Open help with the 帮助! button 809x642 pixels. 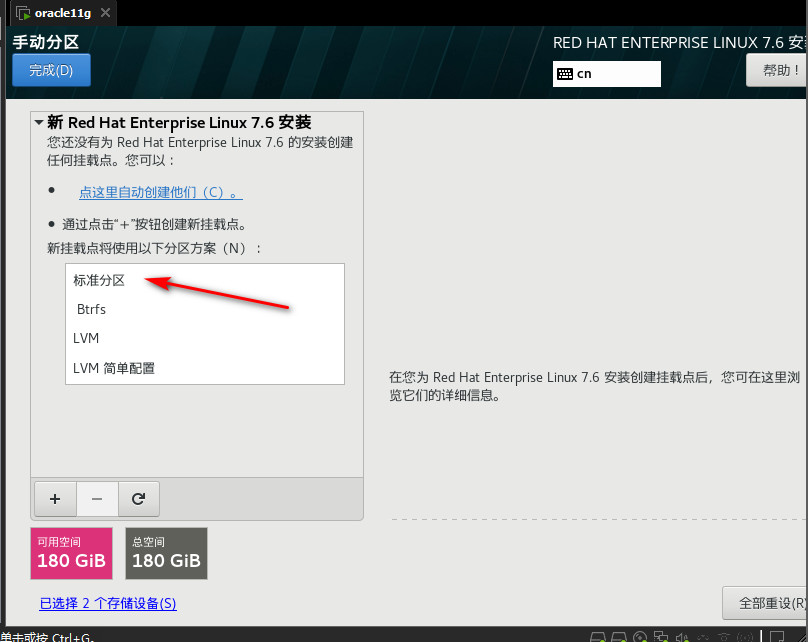click(777, 70)
